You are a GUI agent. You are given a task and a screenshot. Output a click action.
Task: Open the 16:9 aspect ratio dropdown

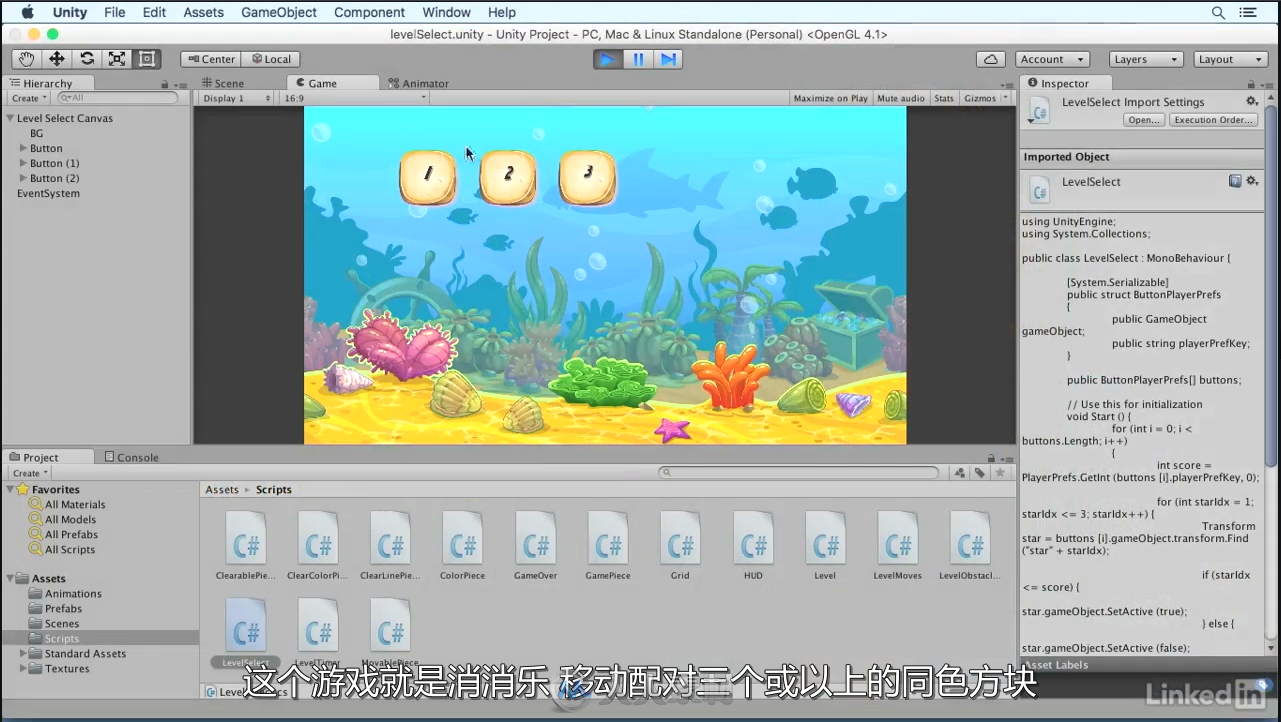coord(353,98)
